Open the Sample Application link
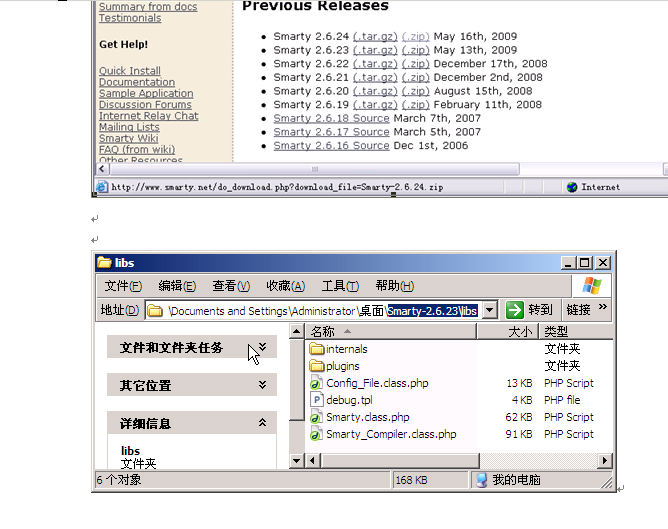This screenshot has width=668, height=529. point(146,93)
